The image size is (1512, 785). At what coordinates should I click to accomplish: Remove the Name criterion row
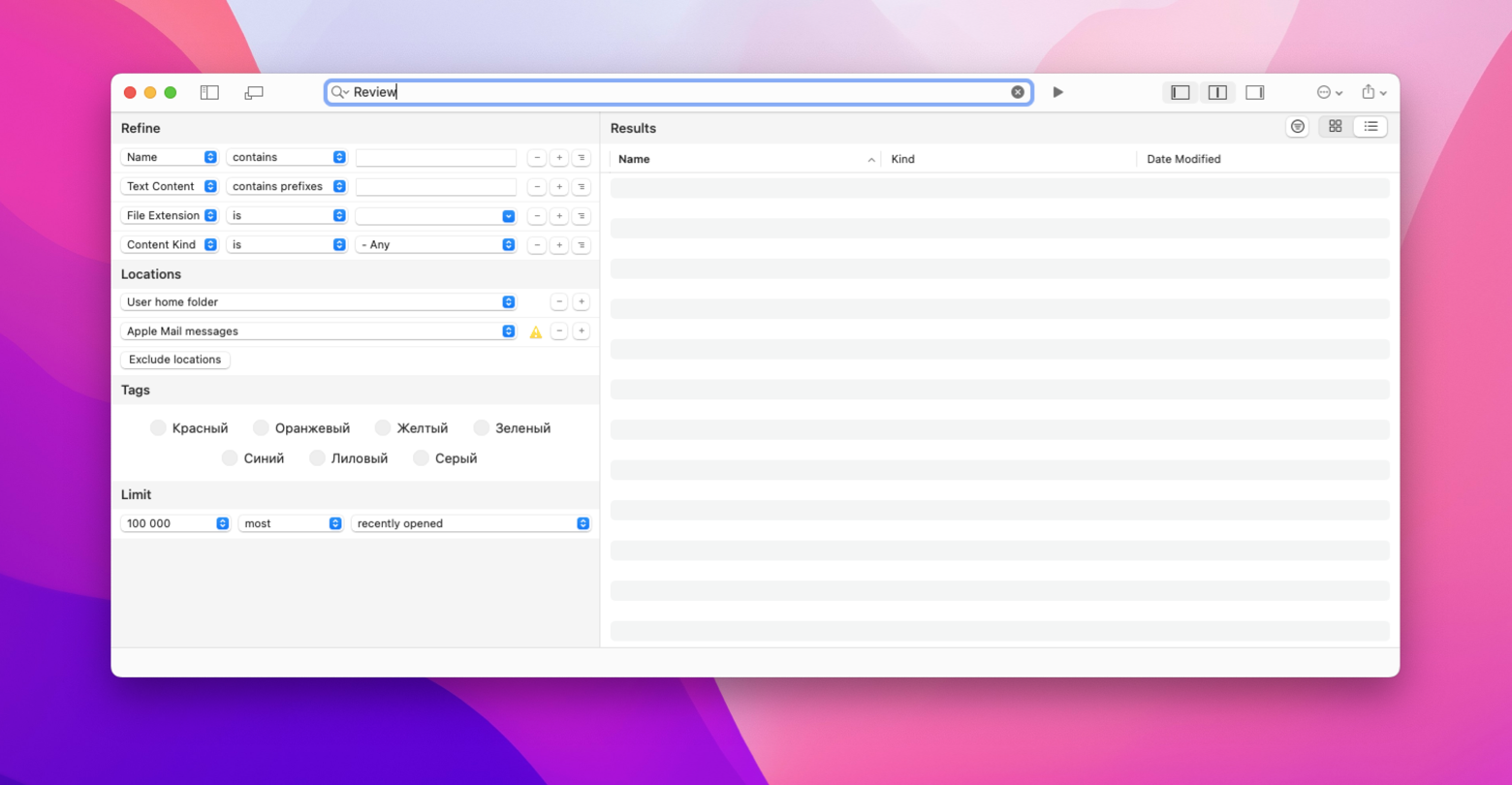[x=537, y=157]
